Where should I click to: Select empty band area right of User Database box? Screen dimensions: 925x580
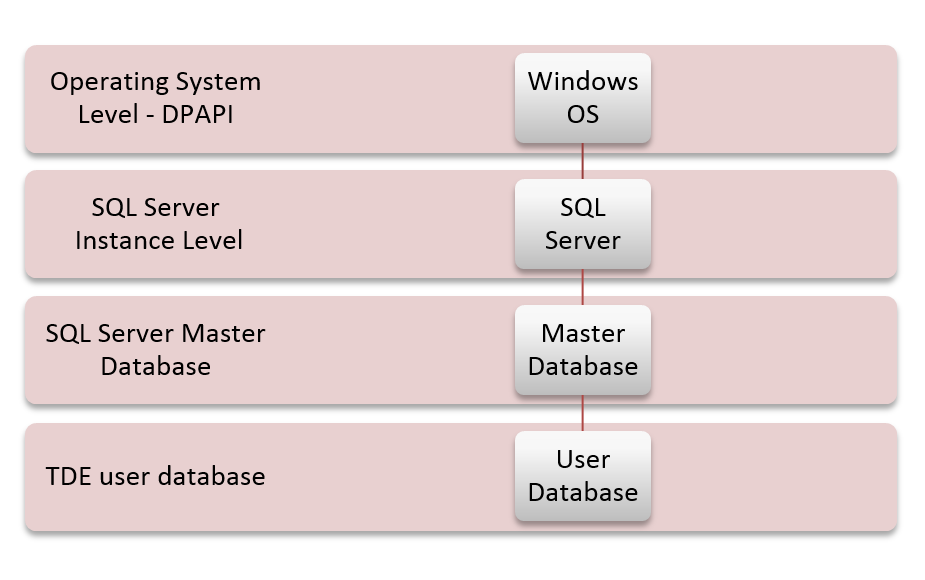tap(770, 476)
